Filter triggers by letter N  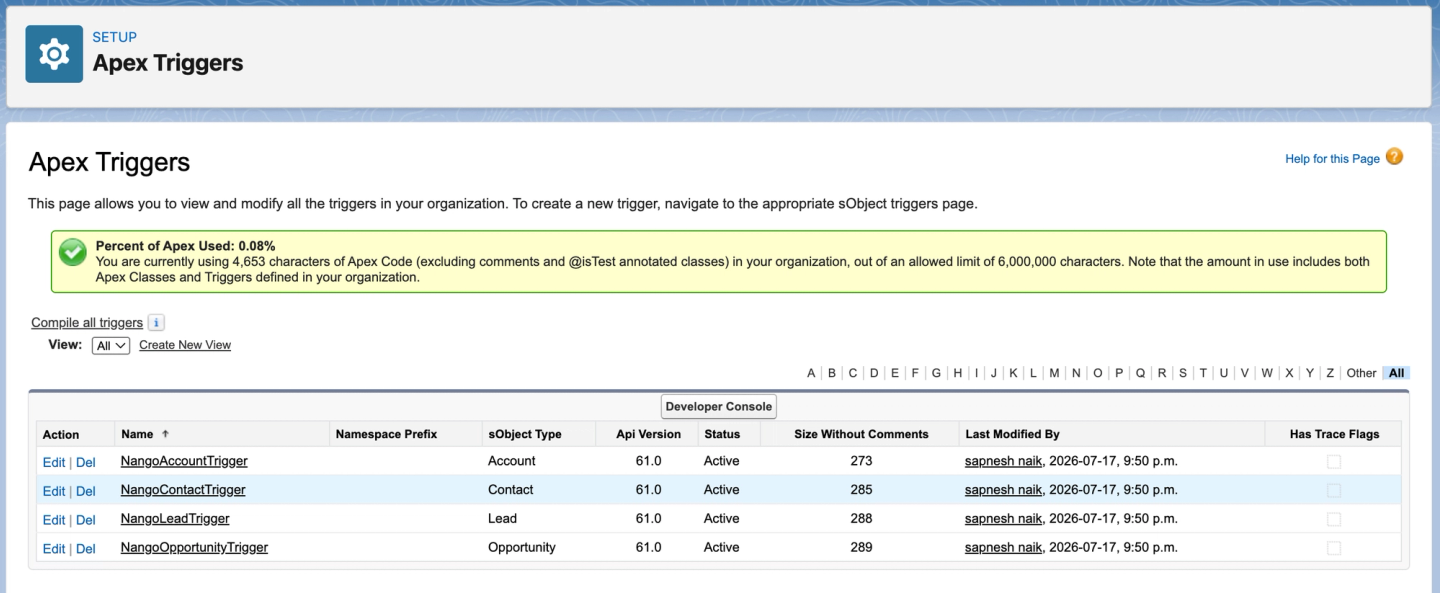pyautogui.click(x=1076, y=373)
